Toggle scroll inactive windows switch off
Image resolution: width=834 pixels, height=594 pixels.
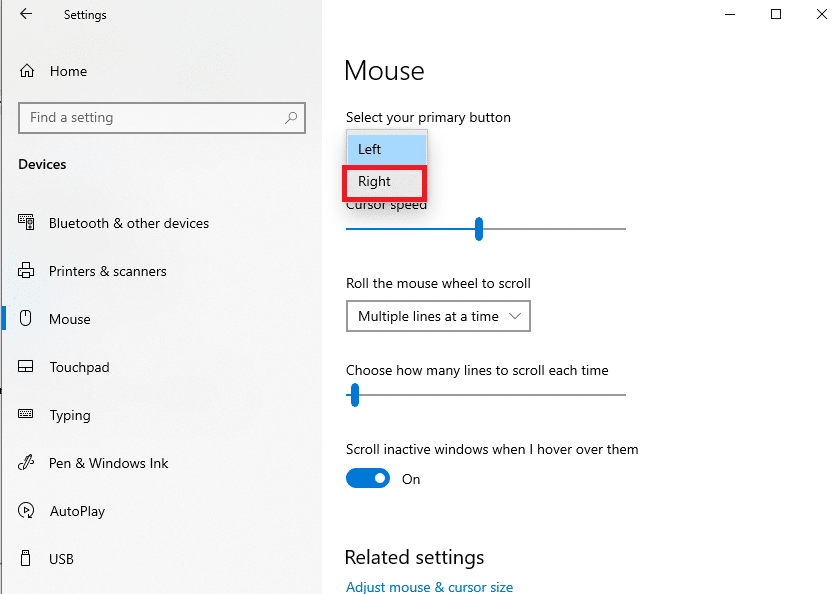click(x=368, y=479)
